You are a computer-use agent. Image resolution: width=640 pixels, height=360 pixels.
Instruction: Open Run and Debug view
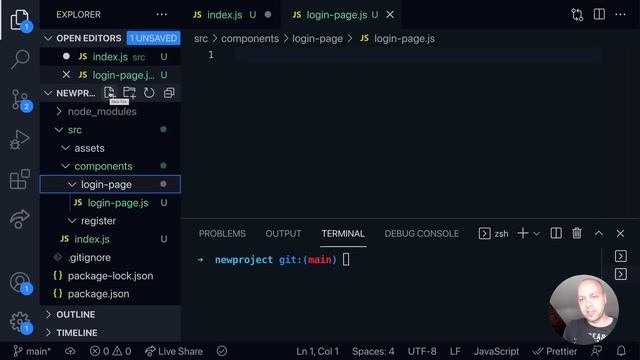(x=20, y=140)
